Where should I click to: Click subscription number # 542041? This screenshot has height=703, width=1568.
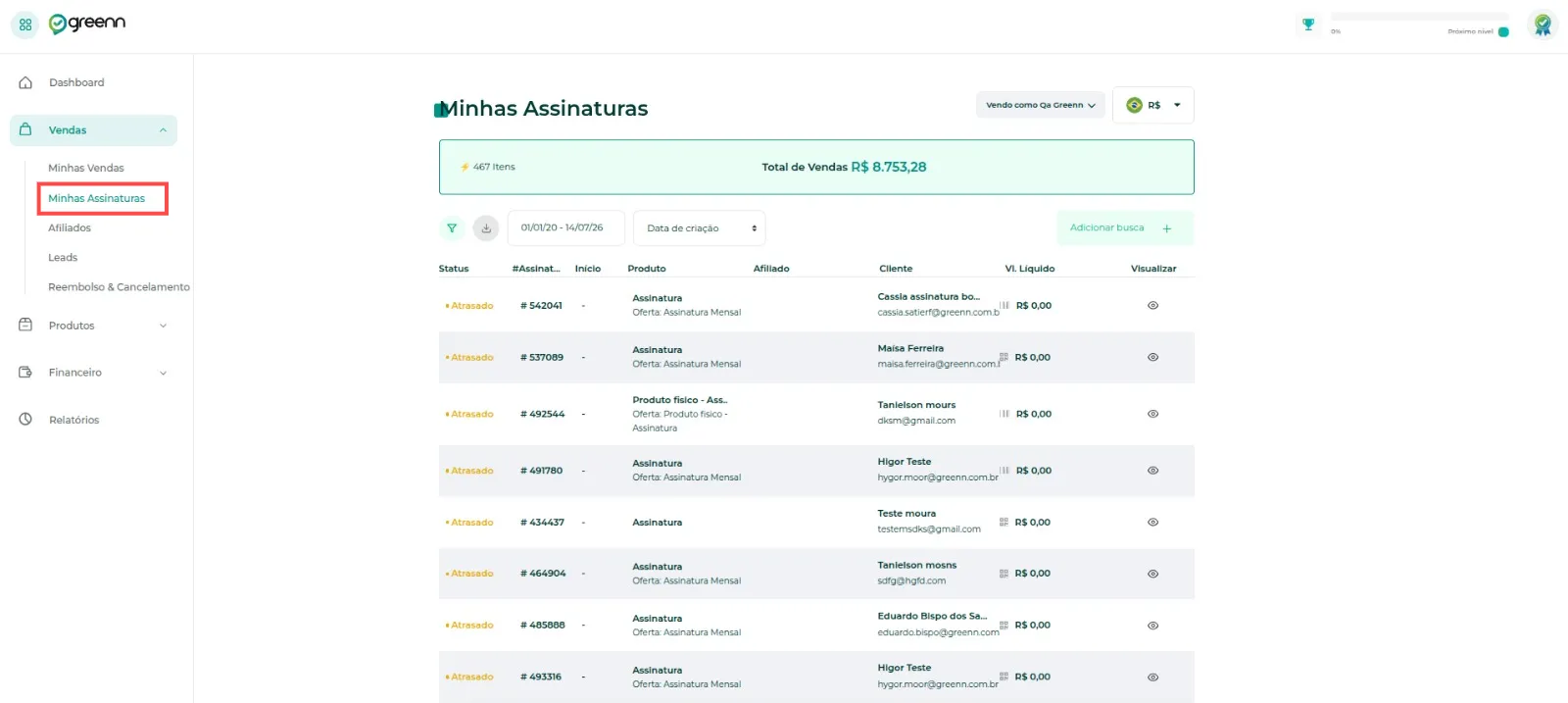541,306
